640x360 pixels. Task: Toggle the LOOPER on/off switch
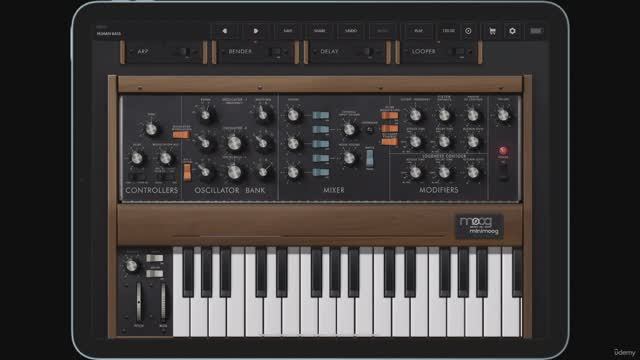tap(460, 52)
